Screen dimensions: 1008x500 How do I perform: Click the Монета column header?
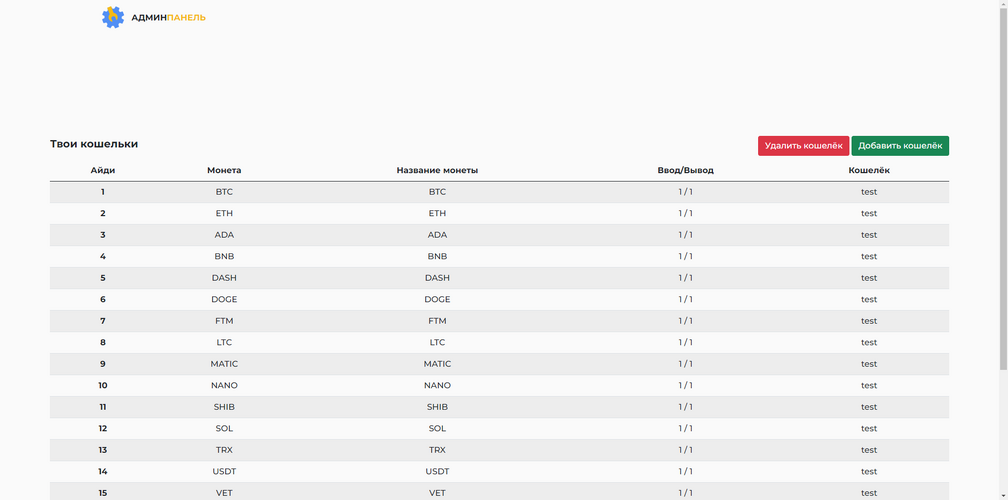tap(224, 170)
